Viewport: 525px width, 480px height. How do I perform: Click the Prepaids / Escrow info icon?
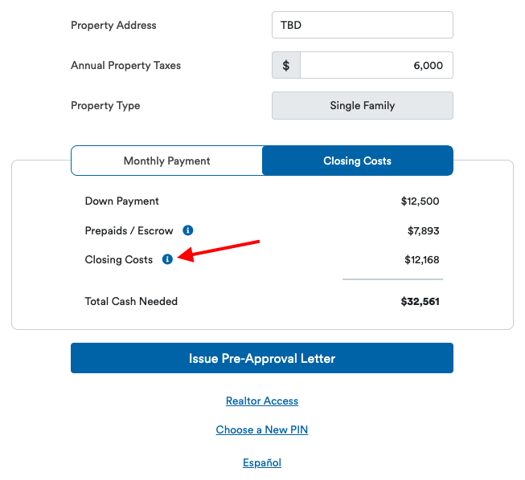188,230
